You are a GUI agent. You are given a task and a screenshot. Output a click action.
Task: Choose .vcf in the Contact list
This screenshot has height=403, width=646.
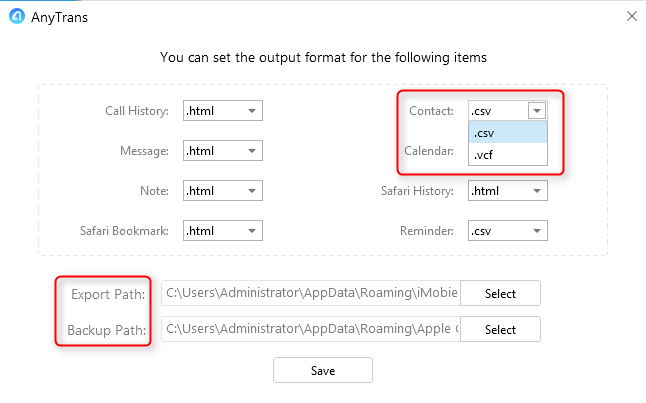[x=508, y=155]
